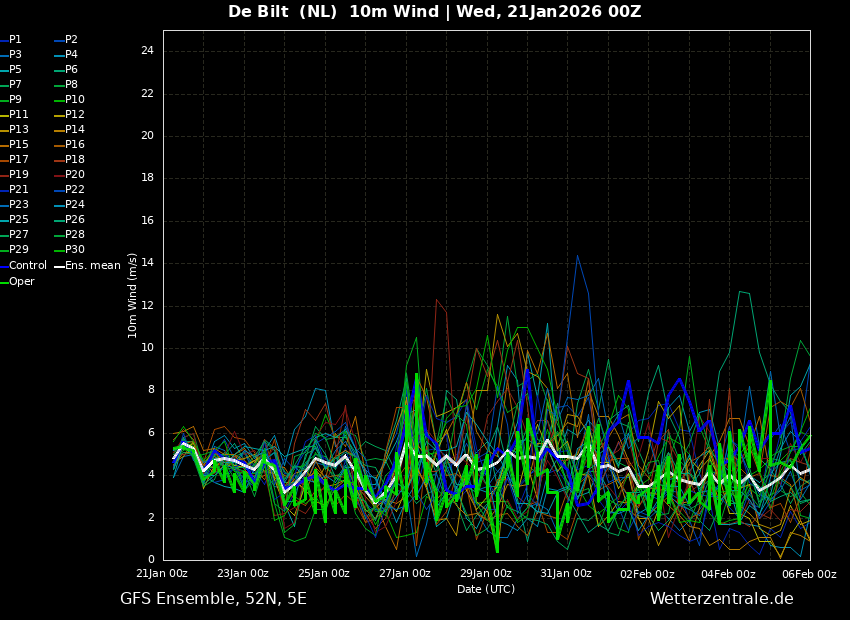The image size is (850, 620).
Task: Click the Wetterzentrale.de text
Action: (721, 599)
